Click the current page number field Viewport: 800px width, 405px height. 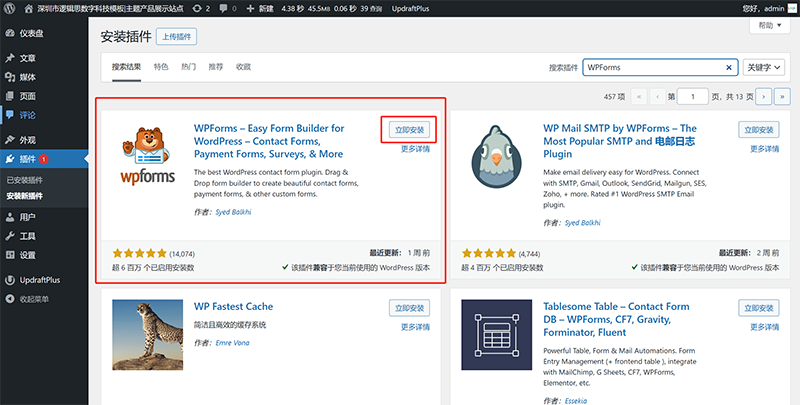[x=692, y=96]
